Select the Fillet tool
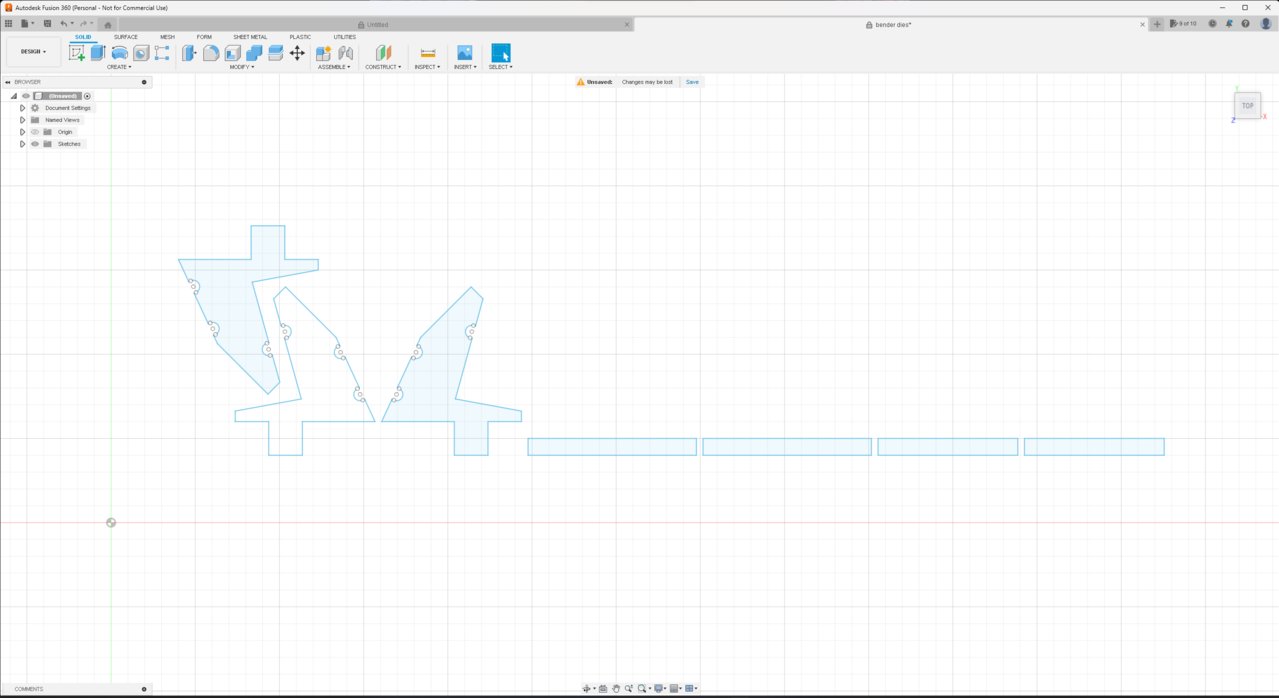1279x698 pixels. (x=211, y=53)
